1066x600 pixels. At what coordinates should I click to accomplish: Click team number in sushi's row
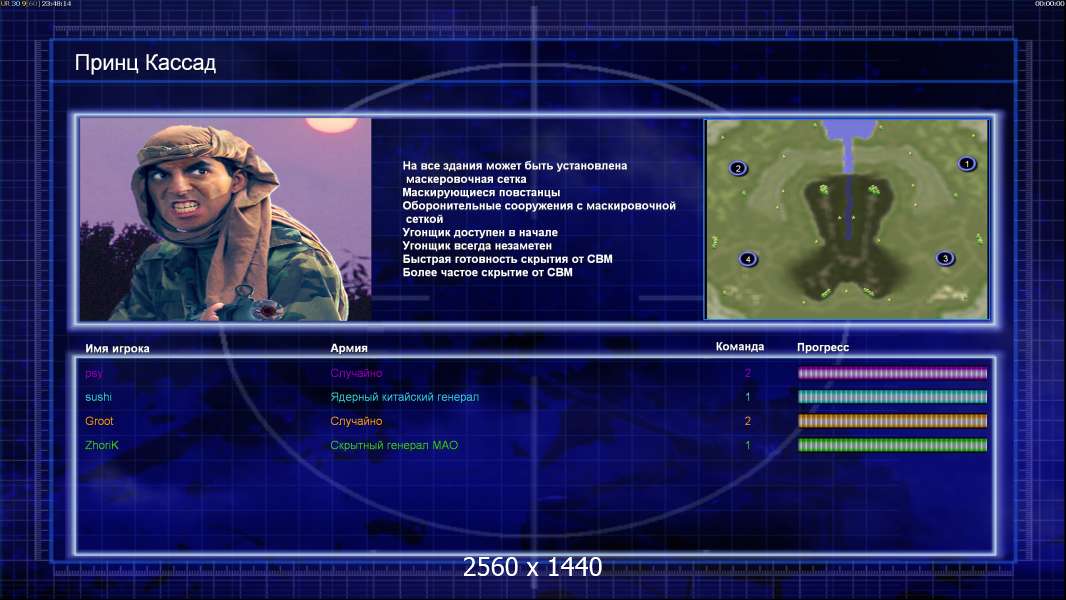[748, 397]
